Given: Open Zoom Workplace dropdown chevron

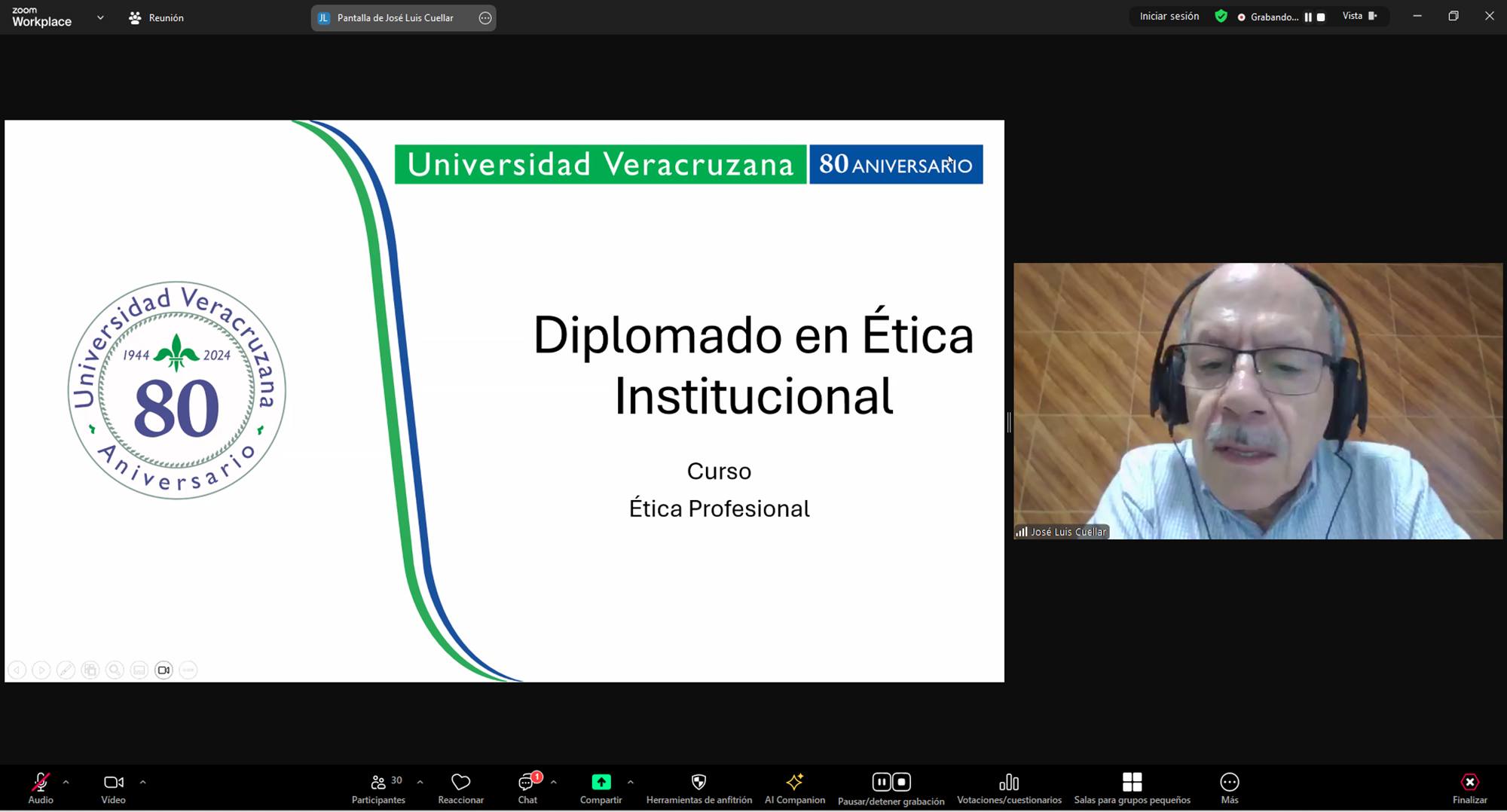Looking at the screenshot, I should point(100,17).
